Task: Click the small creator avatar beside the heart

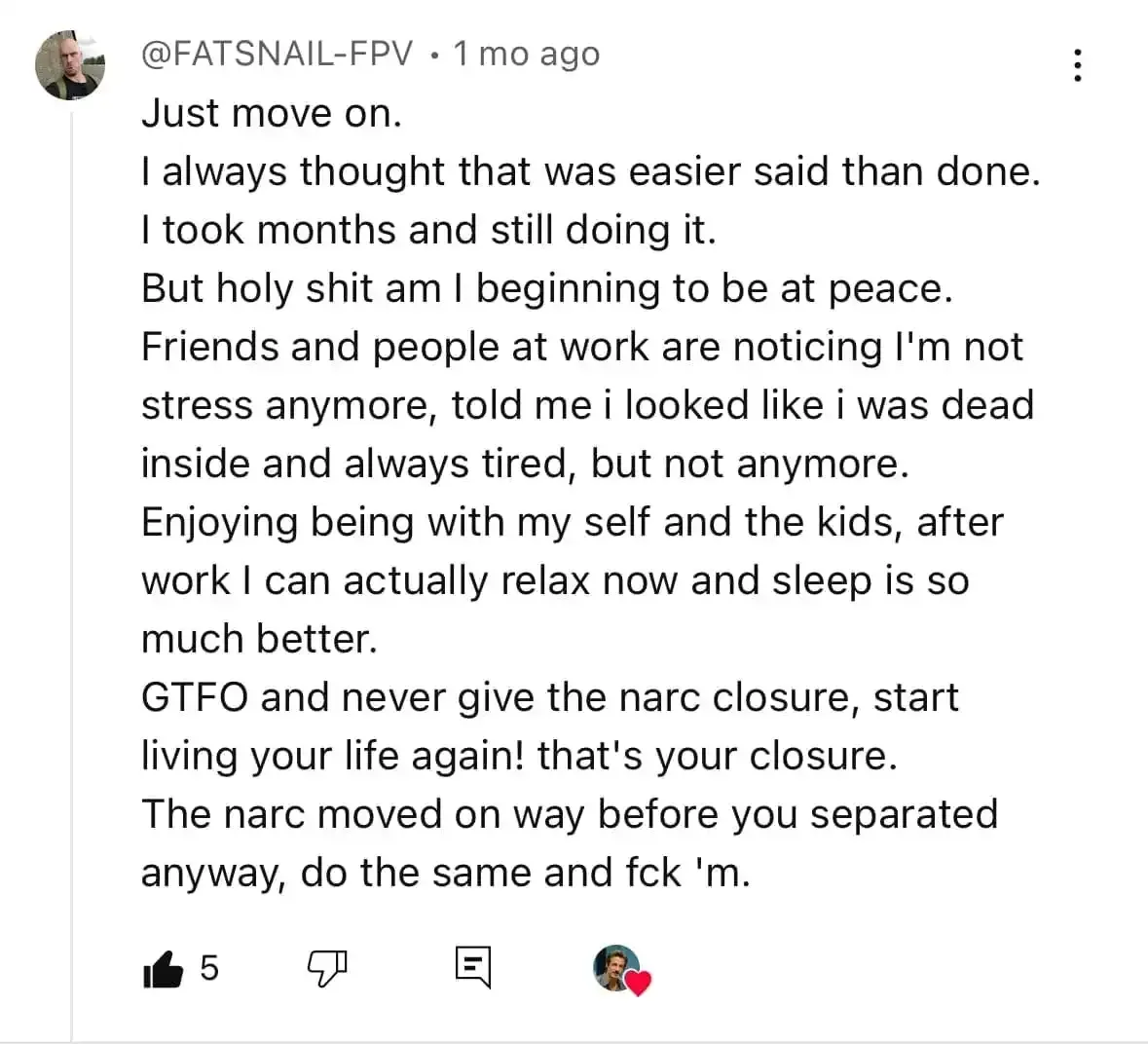Action: click(615, 966)
